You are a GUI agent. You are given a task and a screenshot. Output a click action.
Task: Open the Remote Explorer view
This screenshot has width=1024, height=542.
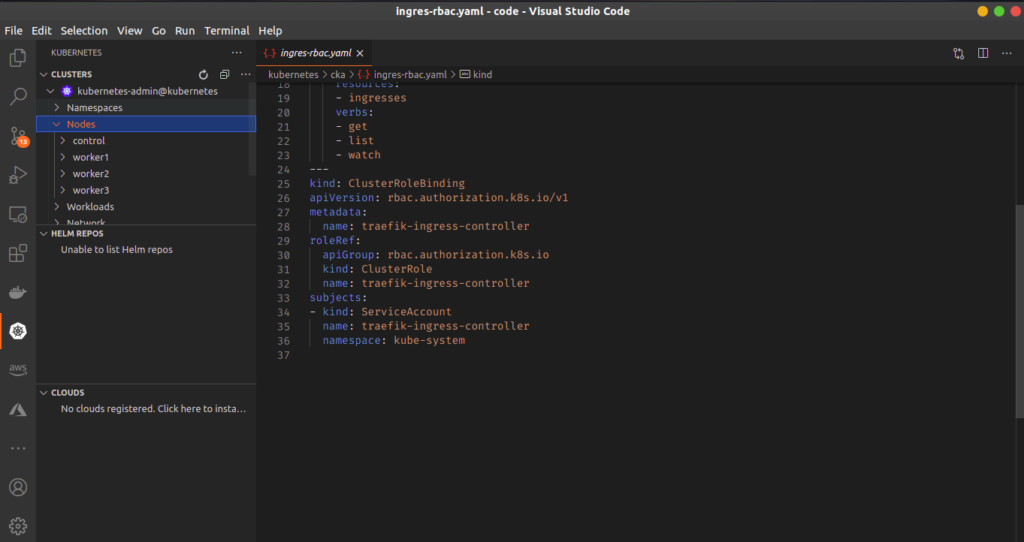click(18, 214)
